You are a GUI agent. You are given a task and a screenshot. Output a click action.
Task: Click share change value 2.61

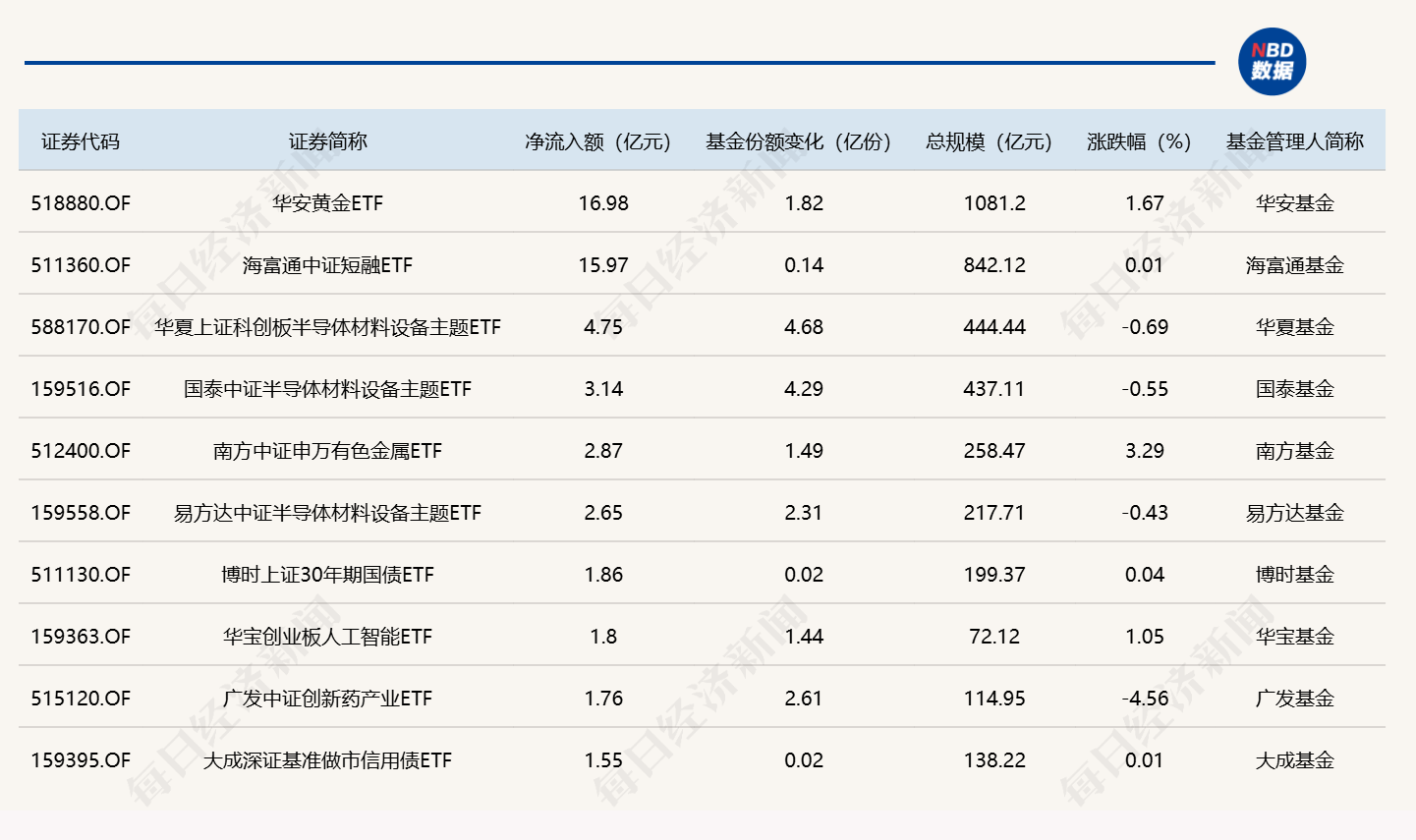pyautogui.click(x=804, y=699)
